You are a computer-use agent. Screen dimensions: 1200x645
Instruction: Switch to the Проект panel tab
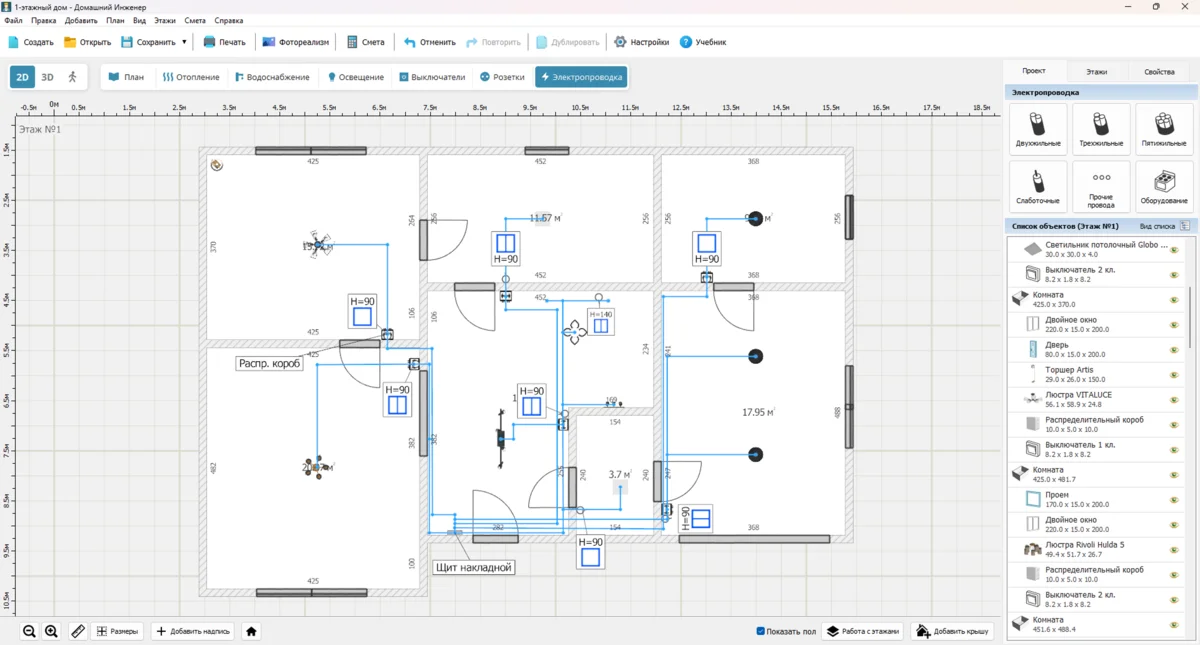tap(1034, 71)
